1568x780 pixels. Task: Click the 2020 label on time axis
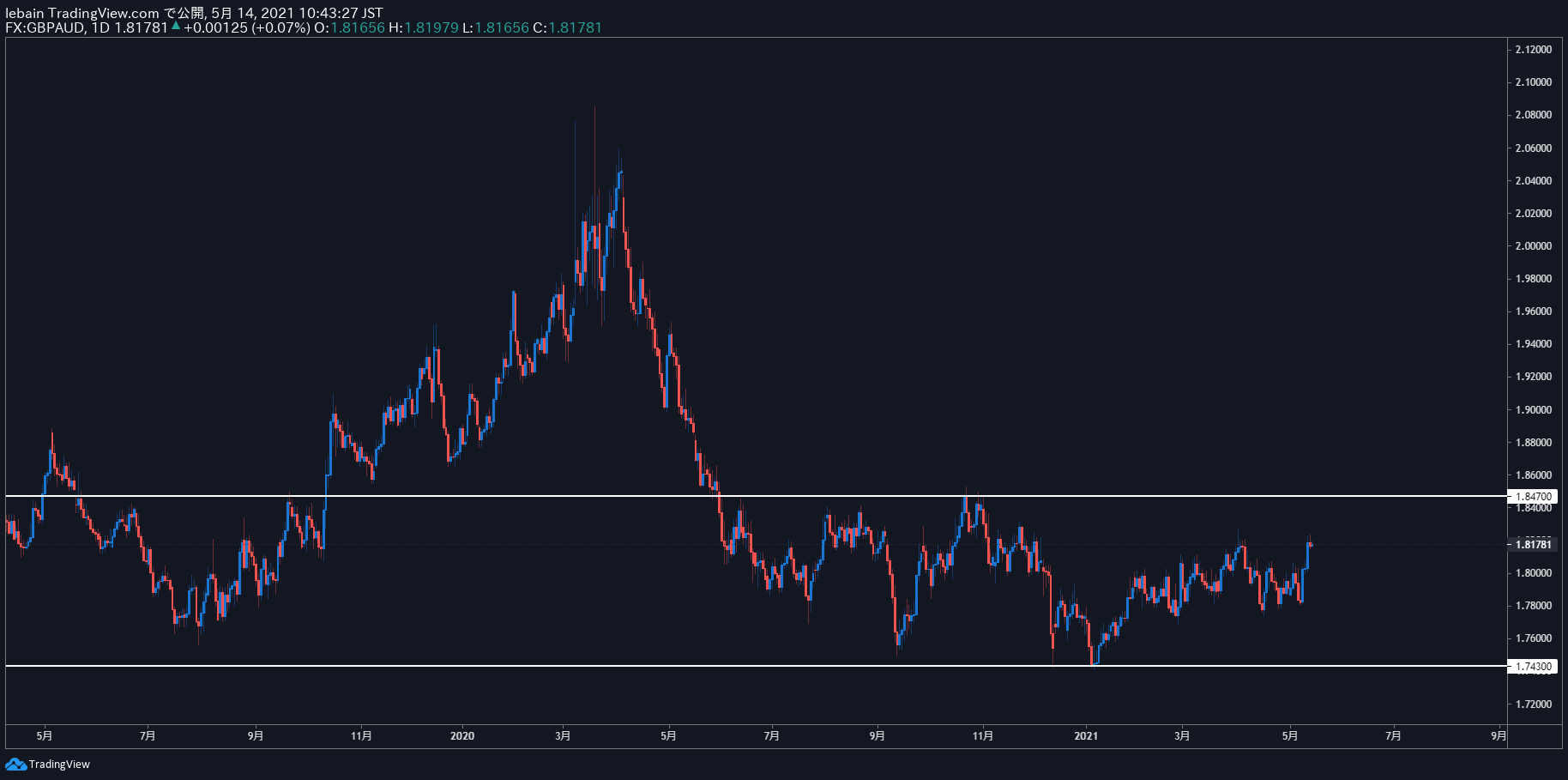pyautogui.click(x=461, y=735)
